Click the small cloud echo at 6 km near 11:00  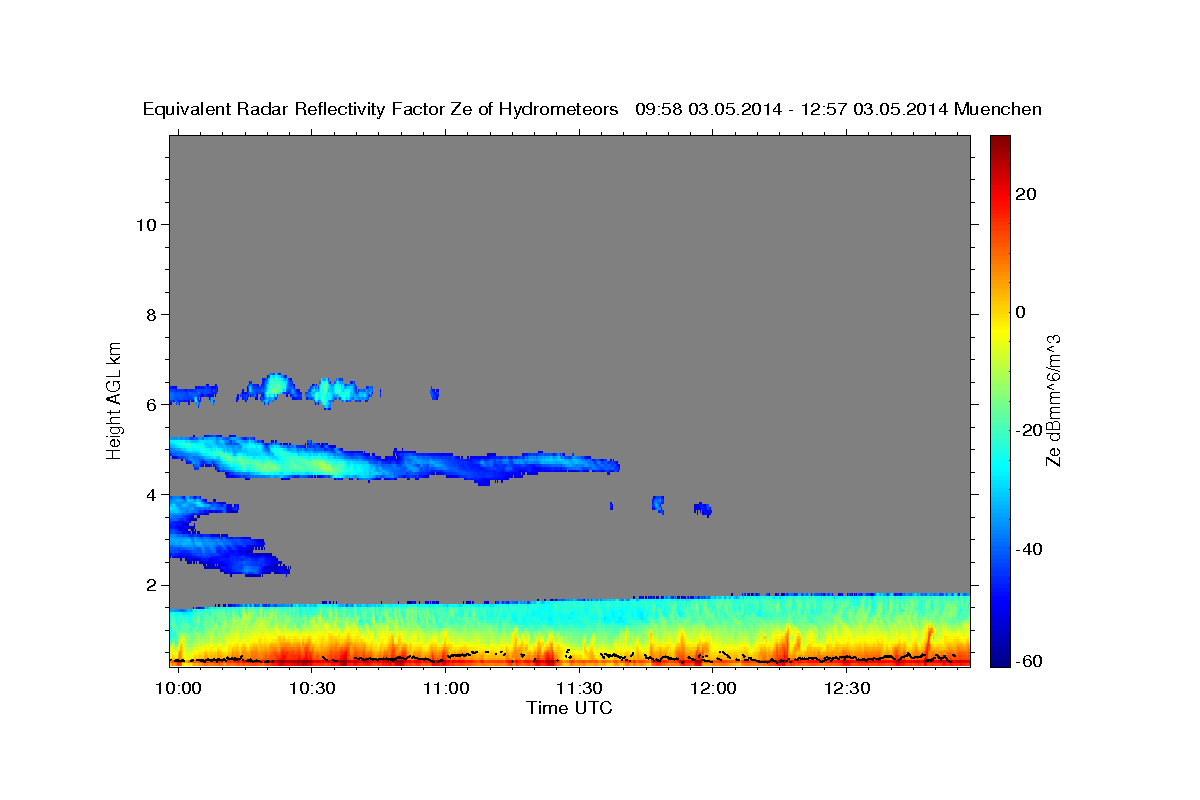(x=434, y=393)
